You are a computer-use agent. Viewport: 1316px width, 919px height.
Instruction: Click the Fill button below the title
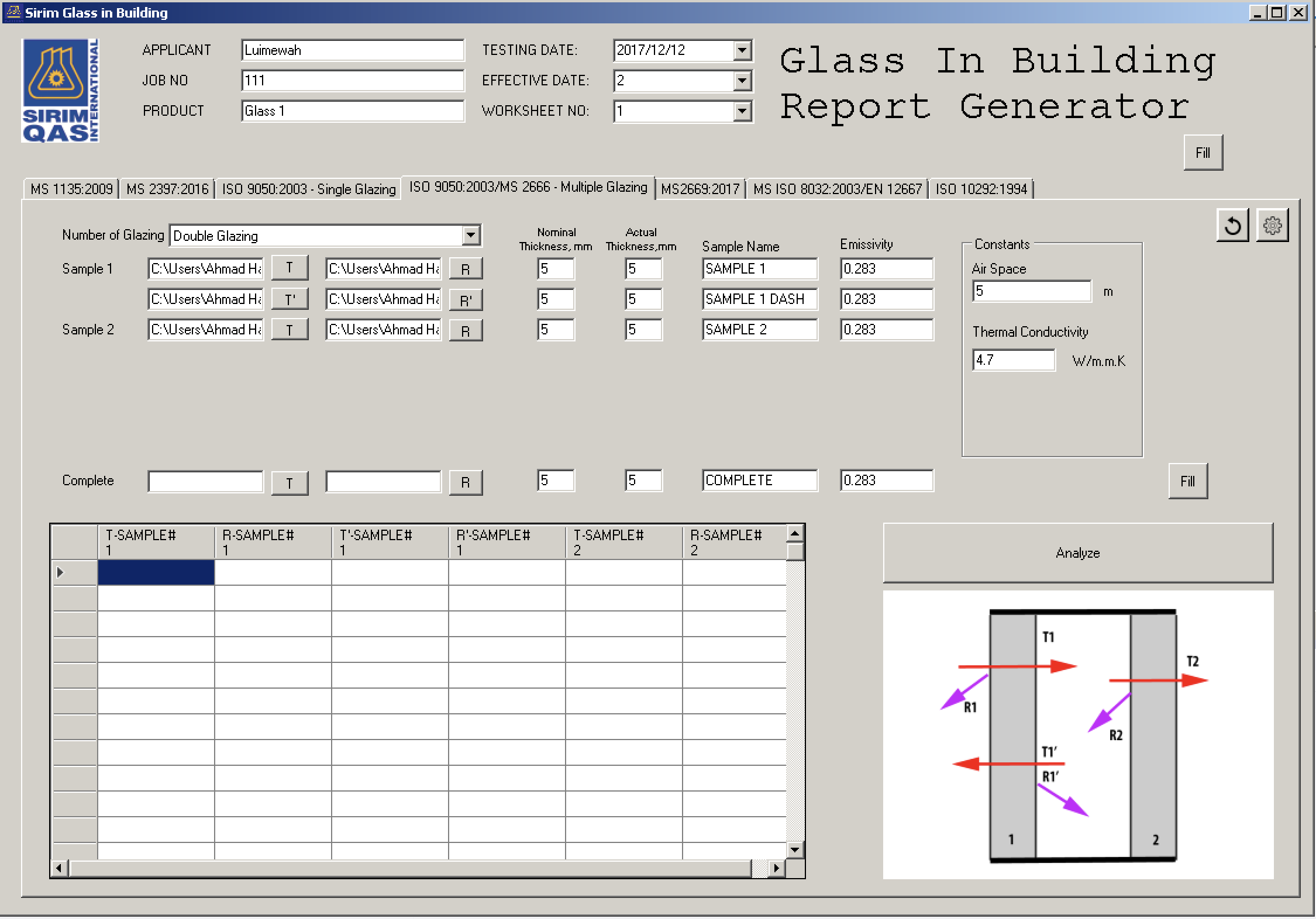[1203, 153]
